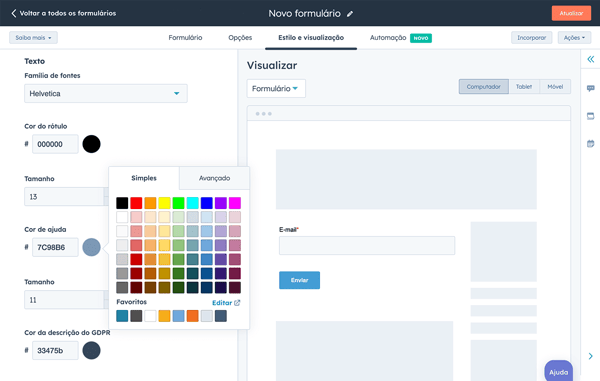The image size is (600, 381).
Task: Switch to the Formulário tab
Action: point(185,37)
